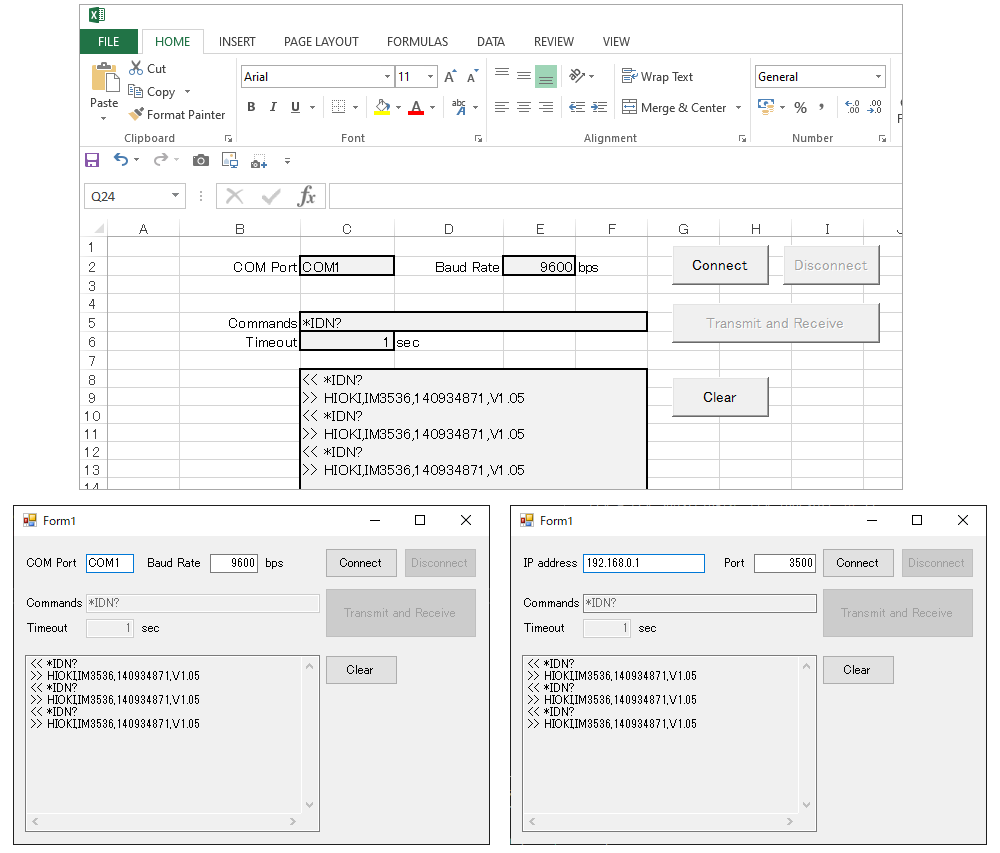Screen dimensions: 1000x853
Task: Click the IP address field showing 192.168.0.1
Action: 644,563
